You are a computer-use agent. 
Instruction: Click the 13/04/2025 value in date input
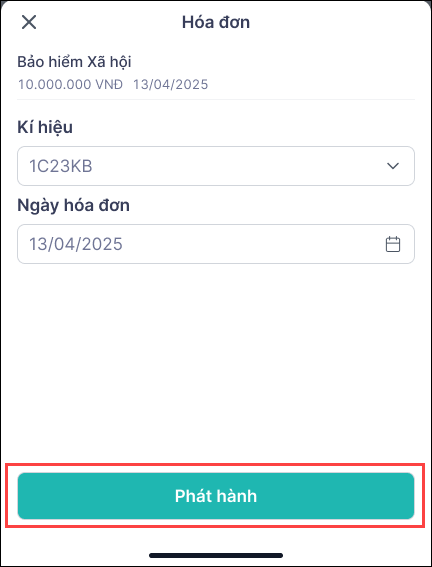(x=76, y=244)
